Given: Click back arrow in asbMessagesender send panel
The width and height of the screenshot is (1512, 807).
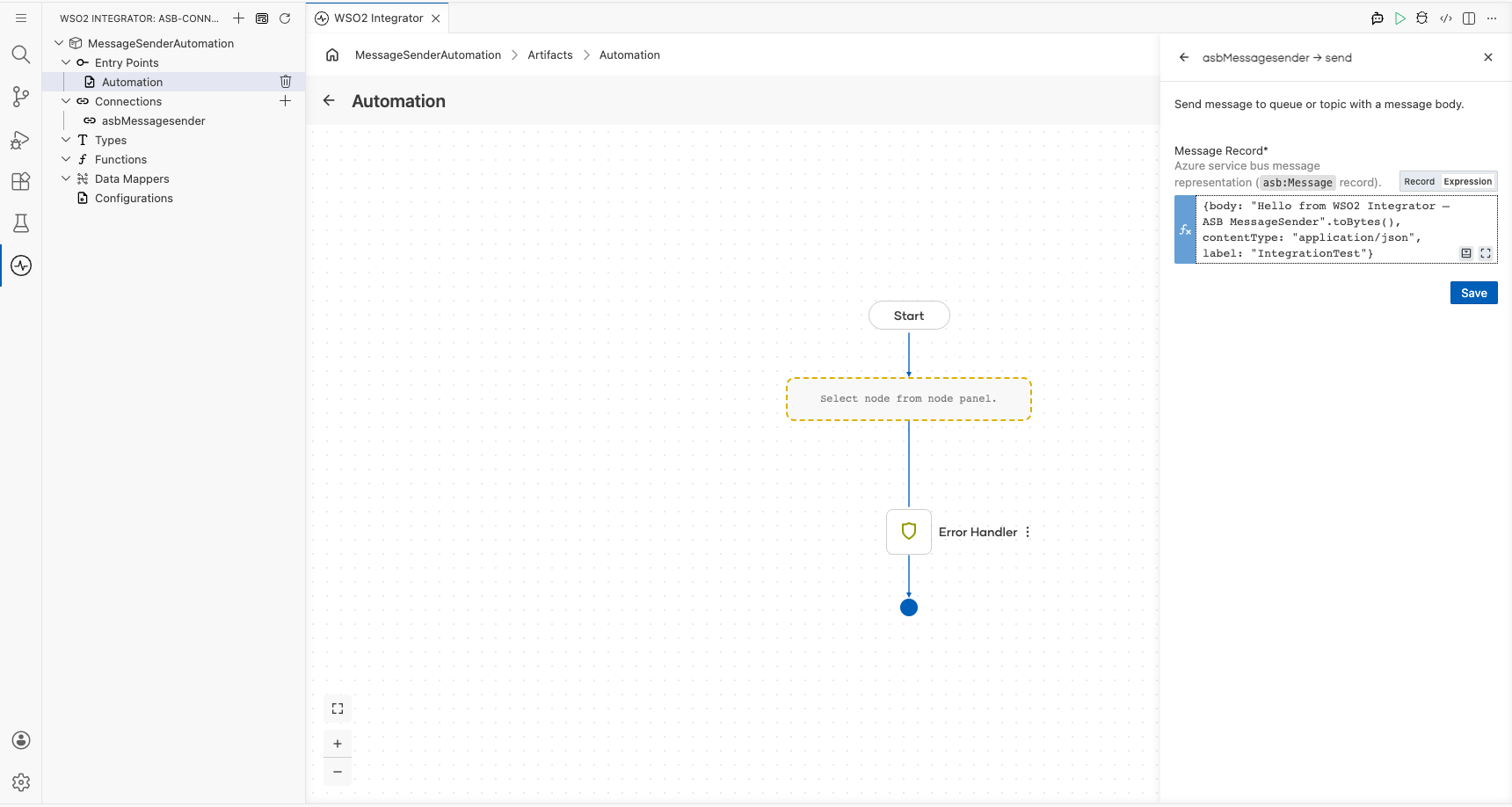Looking at the screenshot, I should [1184, 57].
